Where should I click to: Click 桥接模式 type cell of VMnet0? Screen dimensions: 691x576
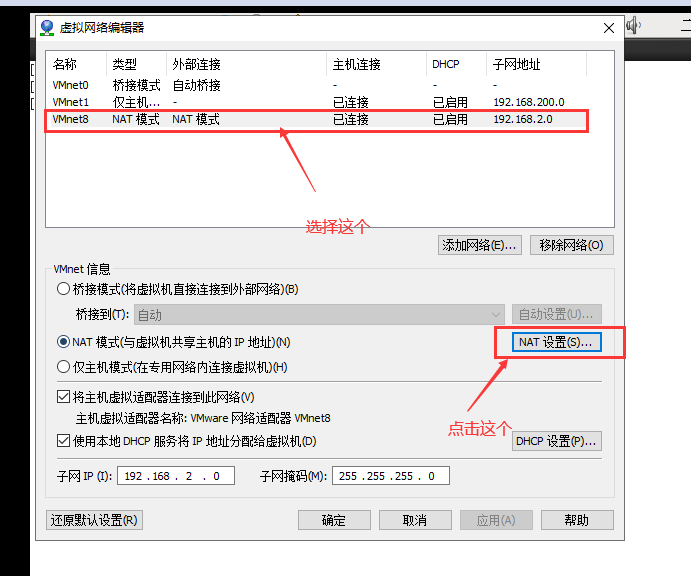pyautogui.click(x=137, y=85)
